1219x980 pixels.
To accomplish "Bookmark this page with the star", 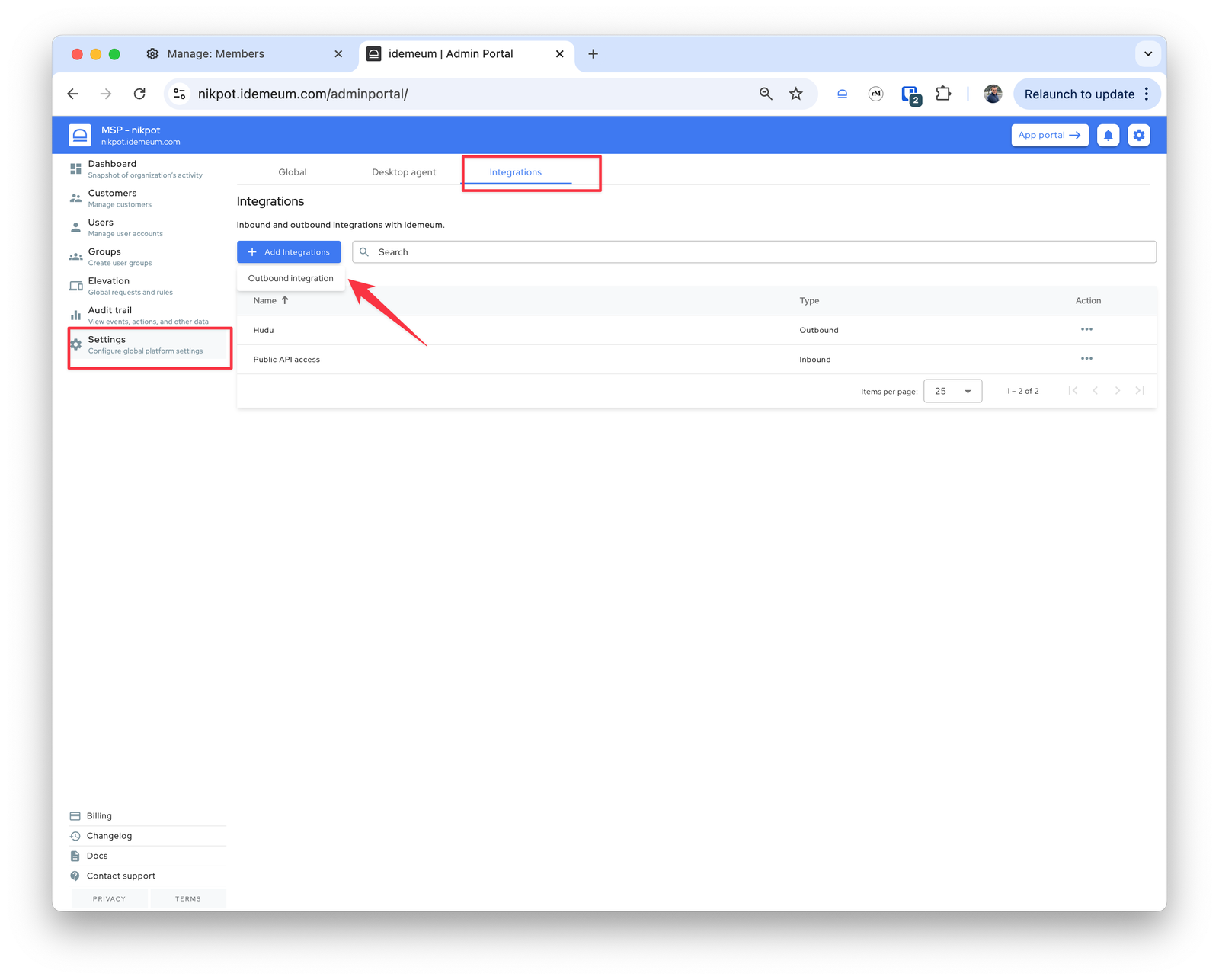I will tap(796, 94).
